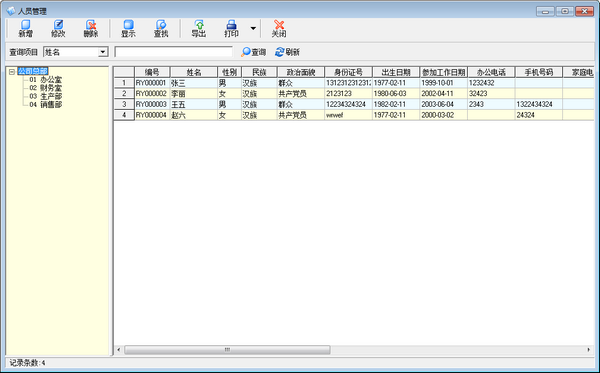
Task: Click the search text input field
Action: pos(173,52)
